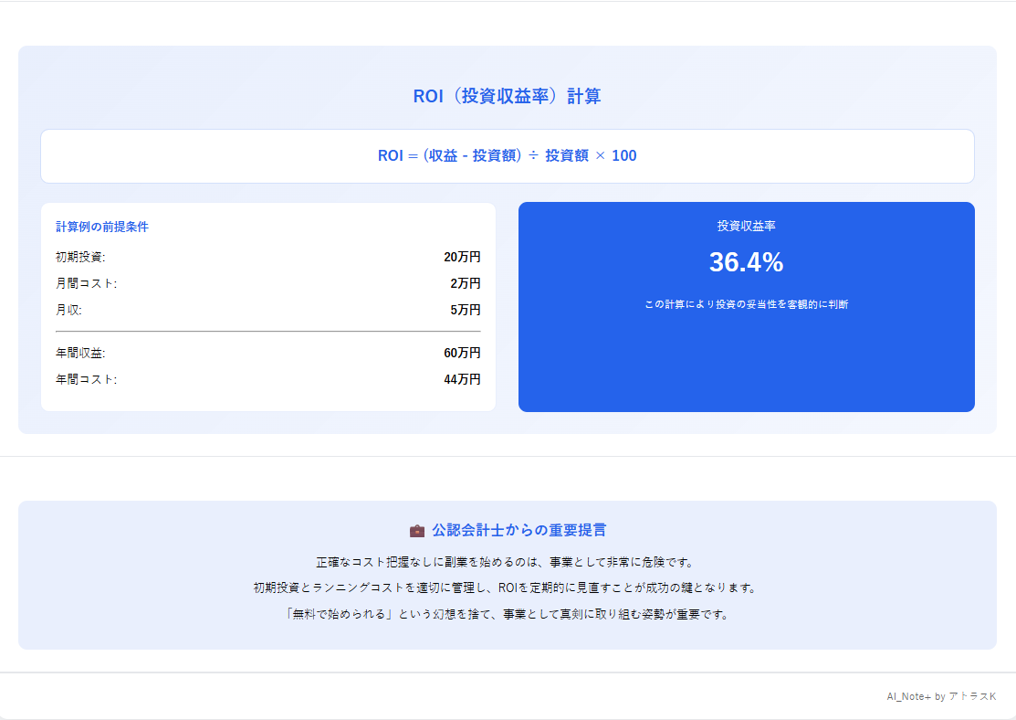Click the 年間コスト: label
This screenshot has width=1016, height=720.
[x=86, y=379]
